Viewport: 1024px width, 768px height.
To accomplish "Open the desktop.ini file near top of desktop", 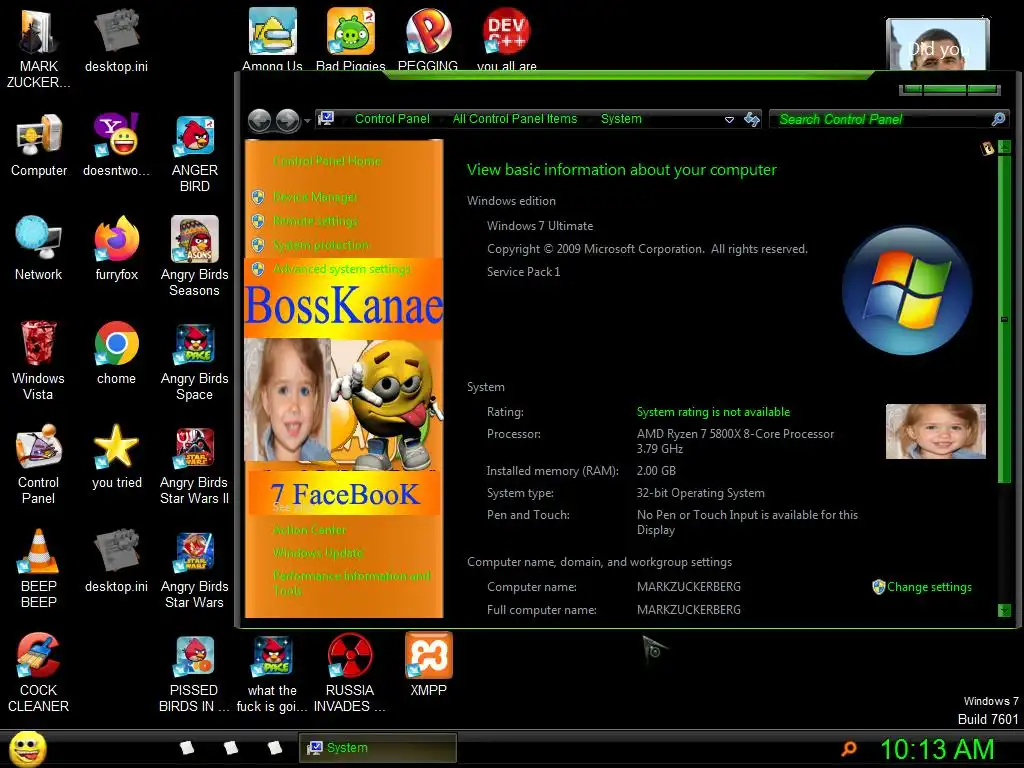I will tap(116, 40).
